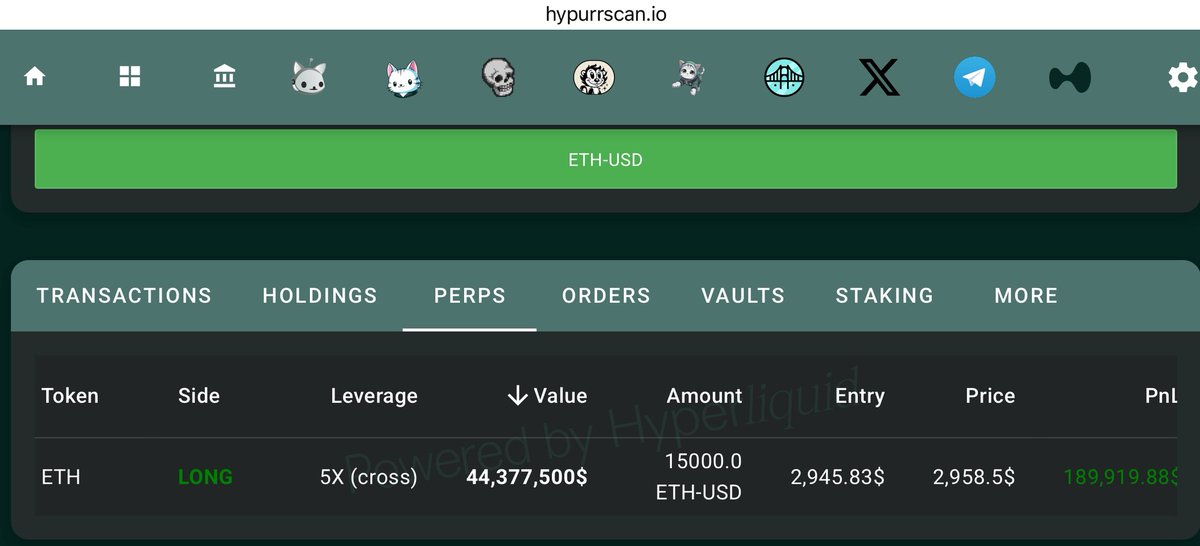The image size is (1200, 546).
Task: Open the Orders tab
Action: tap(606, 296)
